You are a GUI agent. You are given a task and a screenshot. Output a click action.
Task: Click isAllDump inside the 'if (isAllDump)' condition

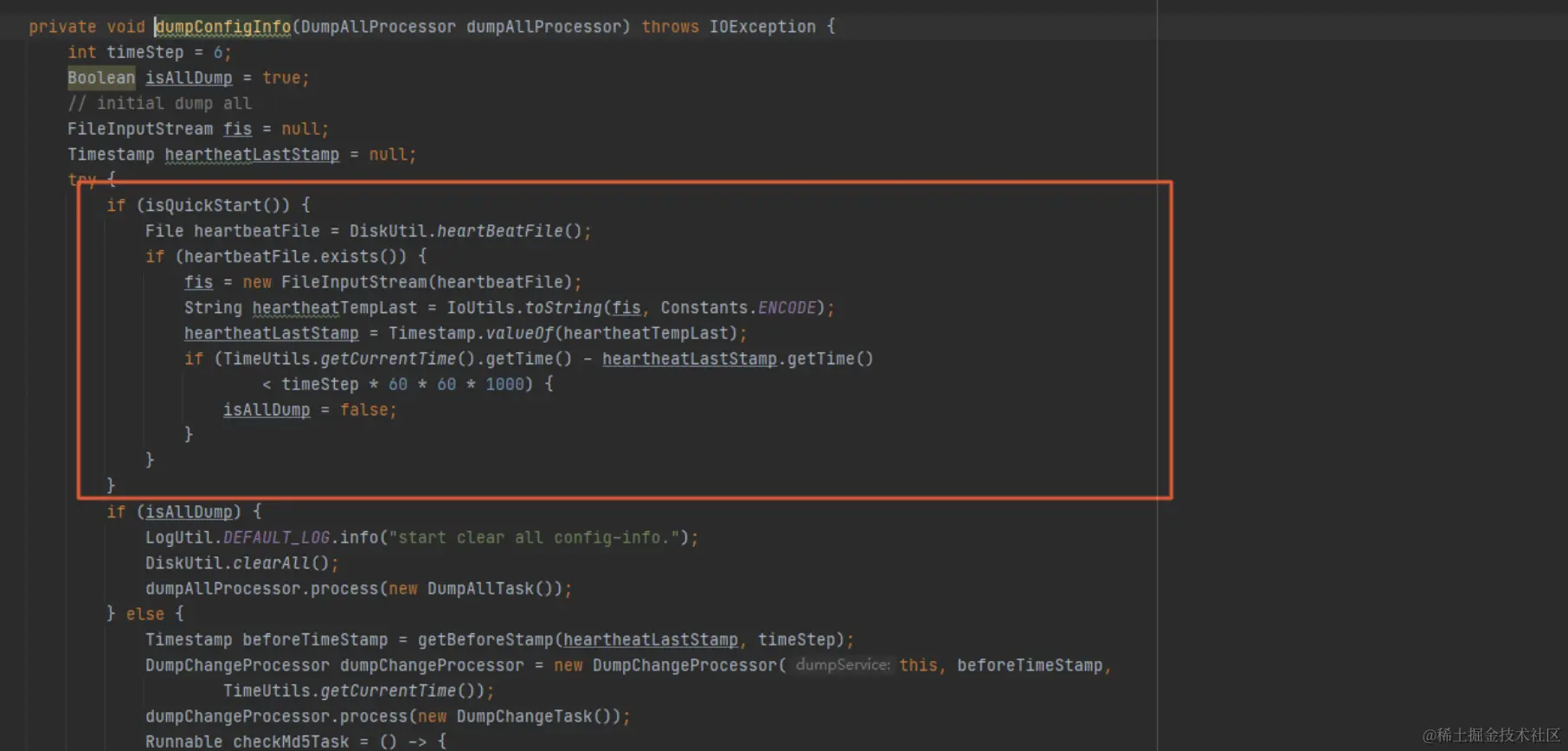pyautogui.click(x=189, y=511)
